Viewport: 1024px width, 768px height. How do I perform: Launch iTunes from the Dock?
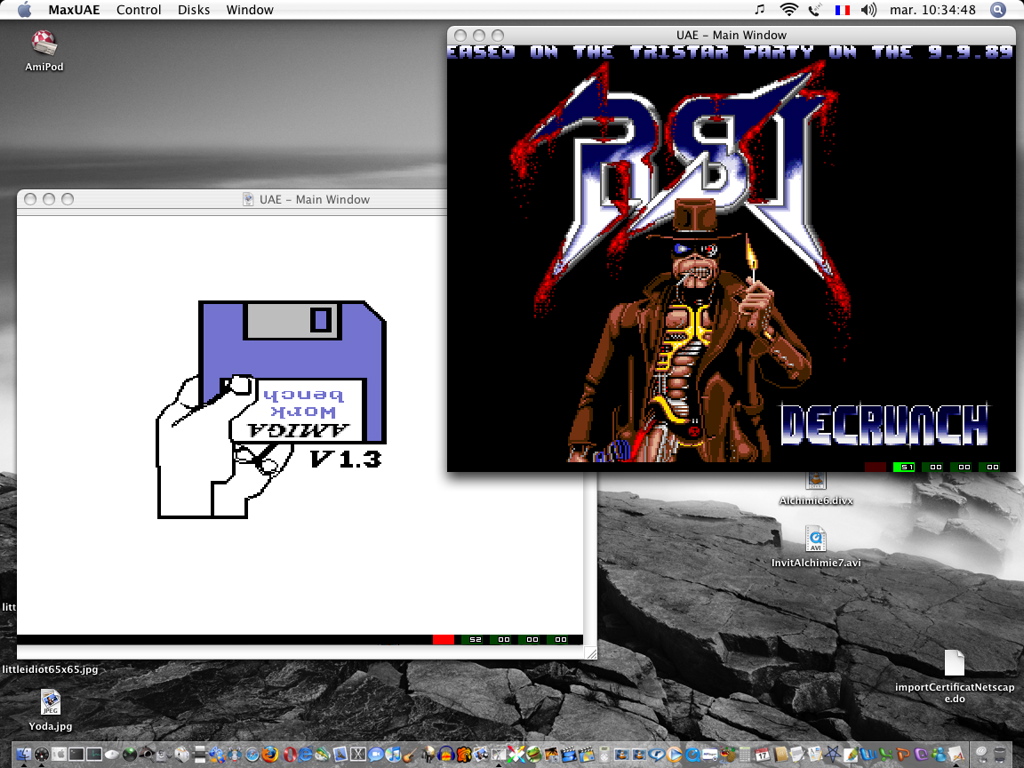click(393, 754)
